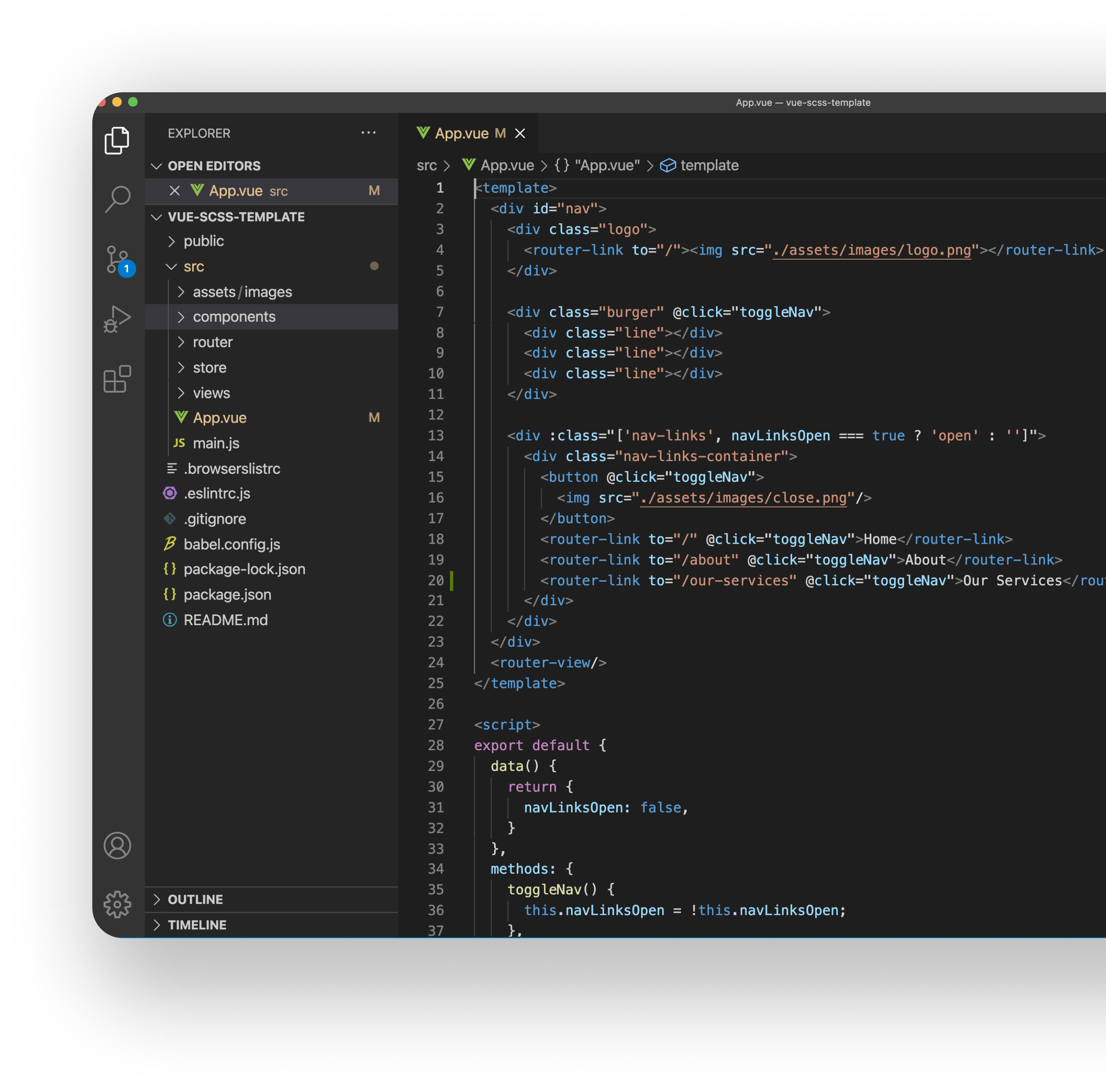Click the braces icon of package.json
1106x1092 pixels.
(170, 594)
